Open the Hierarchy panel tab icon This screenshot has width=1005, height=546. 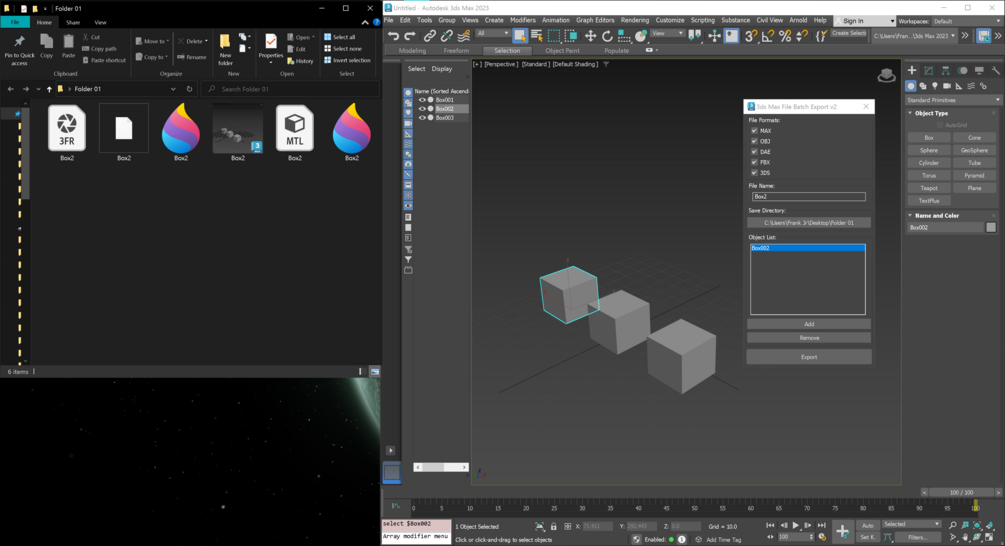(945, 70)
